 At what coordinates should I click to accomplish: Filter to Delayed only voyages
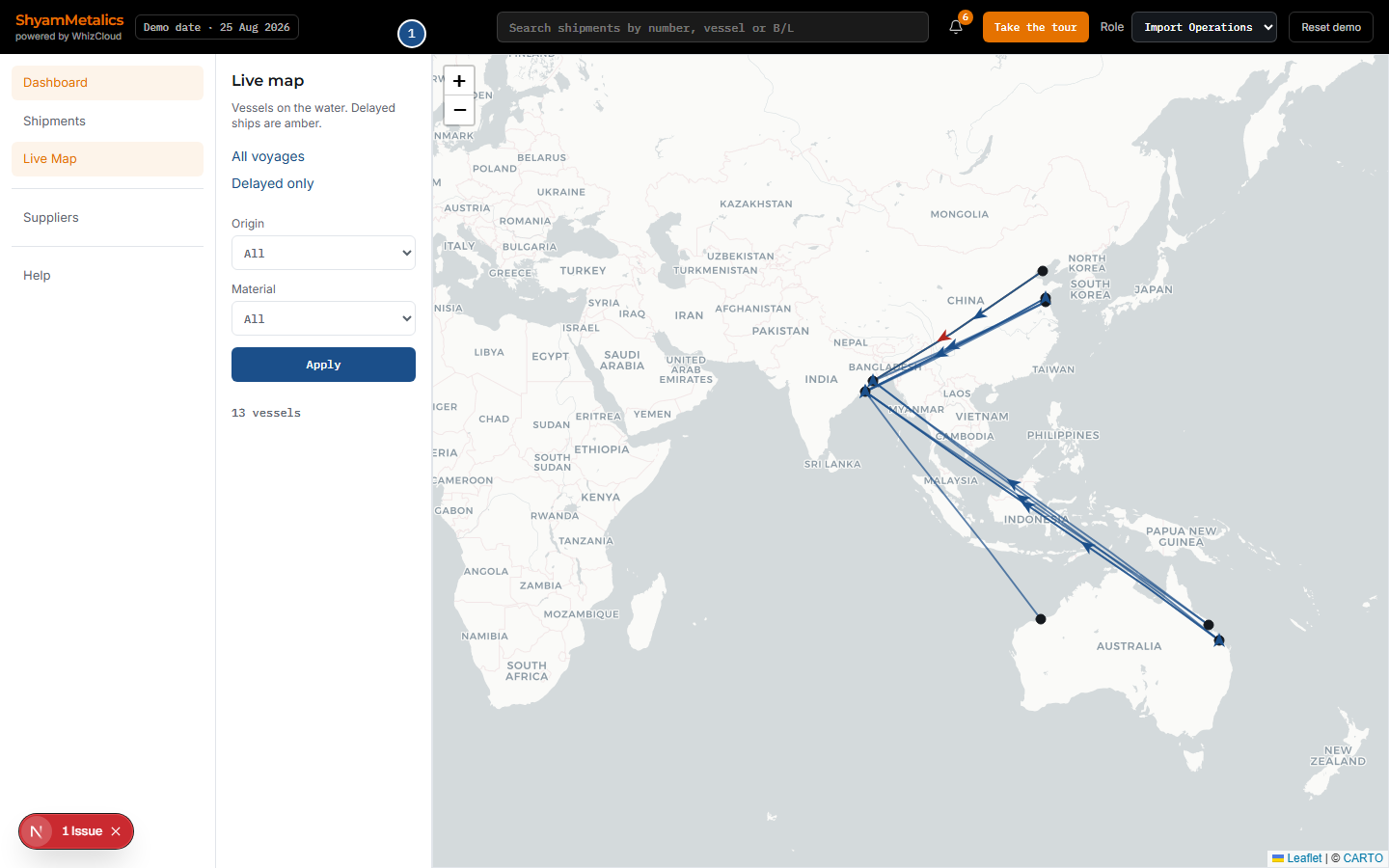click(273, 183)
